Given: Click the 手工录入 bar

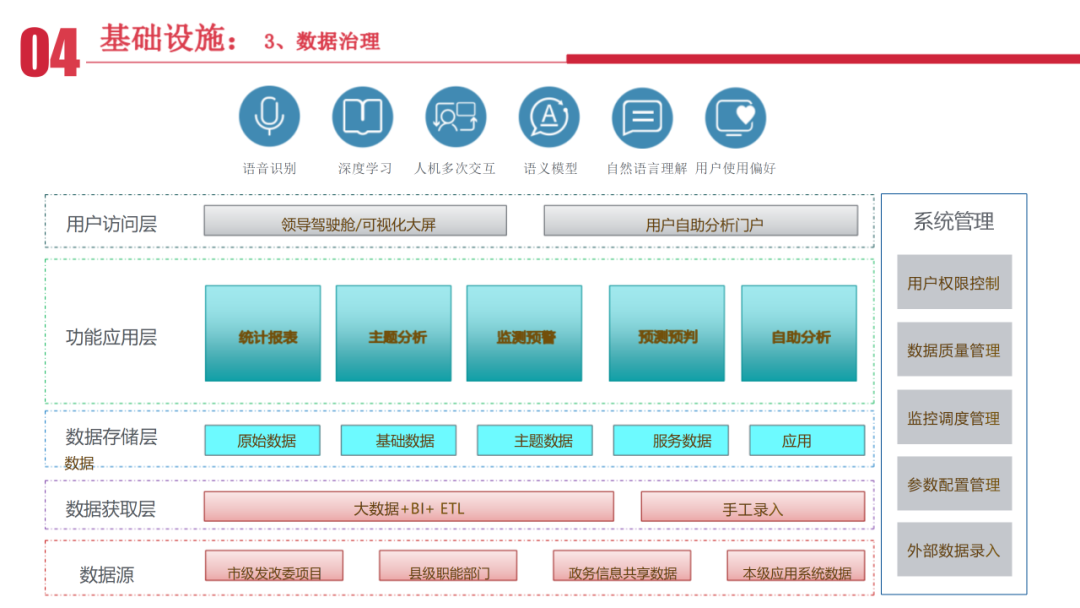Looking at the screenshot, I should click(753, 507).
